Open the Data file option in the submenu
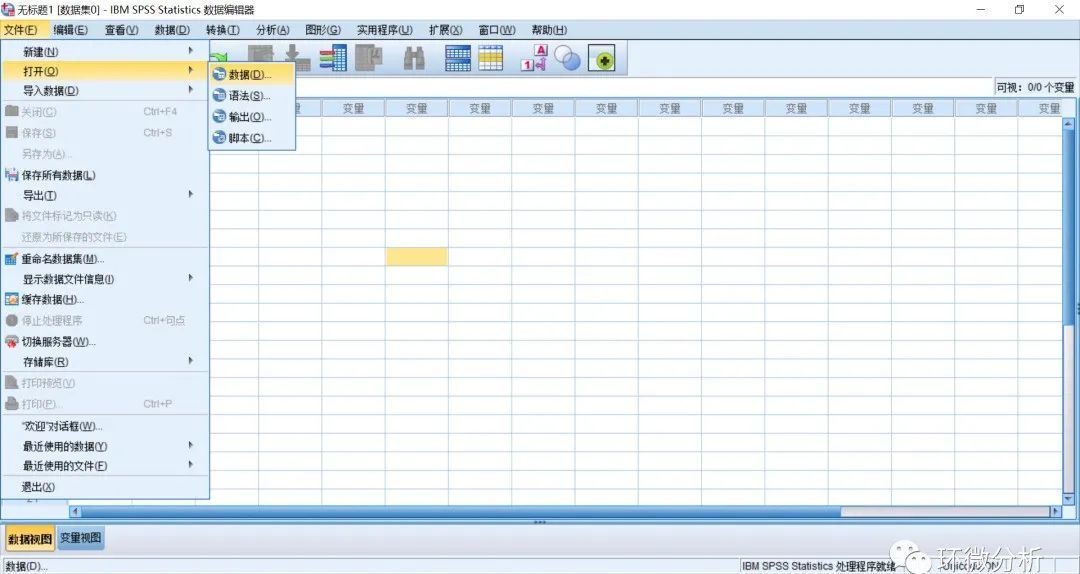The width and height of the screenshot is (1080, 574). pyautogui.click(x=252, y=74)
